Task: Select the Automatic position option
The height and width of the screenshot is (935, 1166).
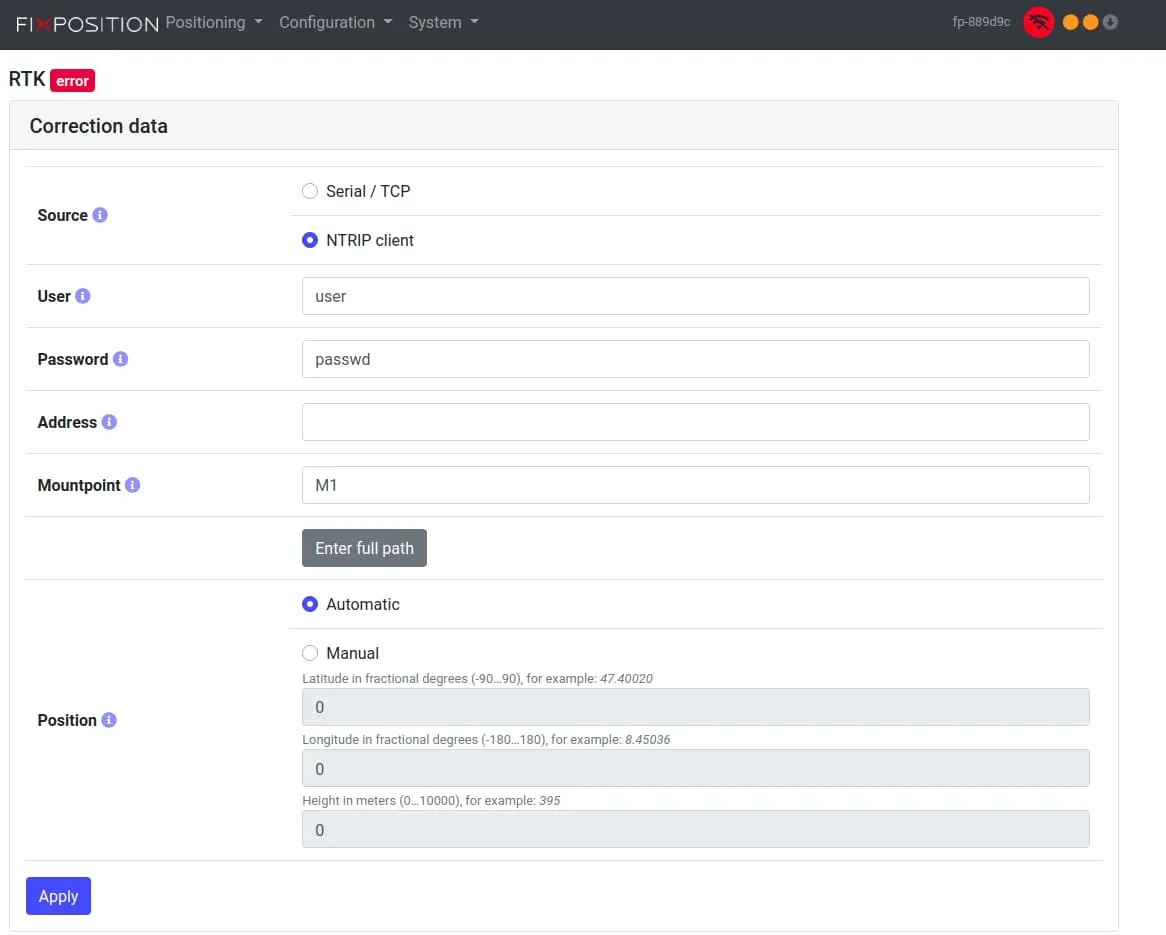Action: (x=310, y=604)
